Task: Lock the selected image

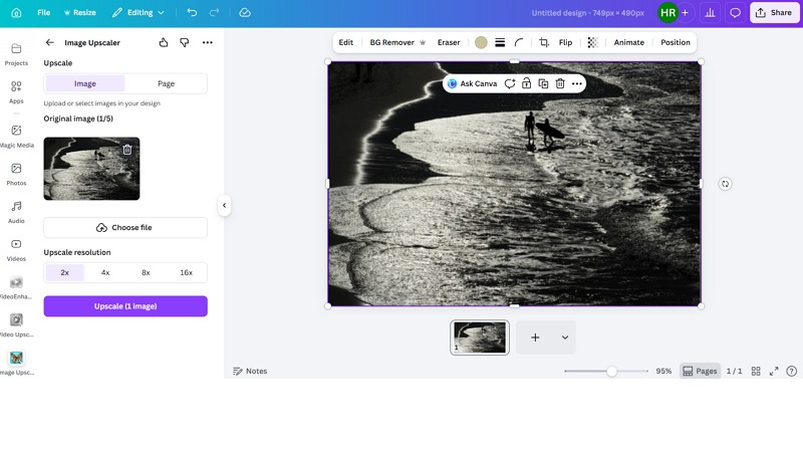Action: (x=526, y=83)
